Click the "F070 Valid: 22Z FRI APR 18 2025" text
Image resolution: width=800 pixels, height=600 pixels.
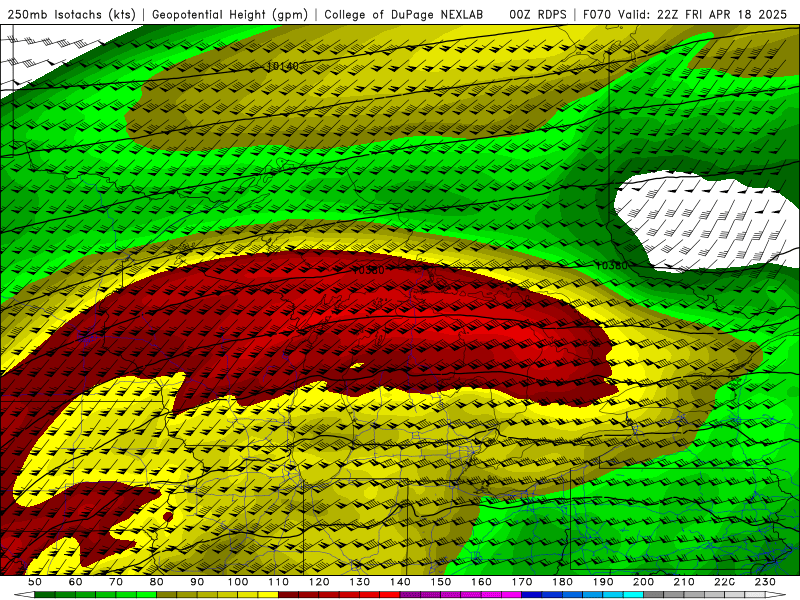685,14
